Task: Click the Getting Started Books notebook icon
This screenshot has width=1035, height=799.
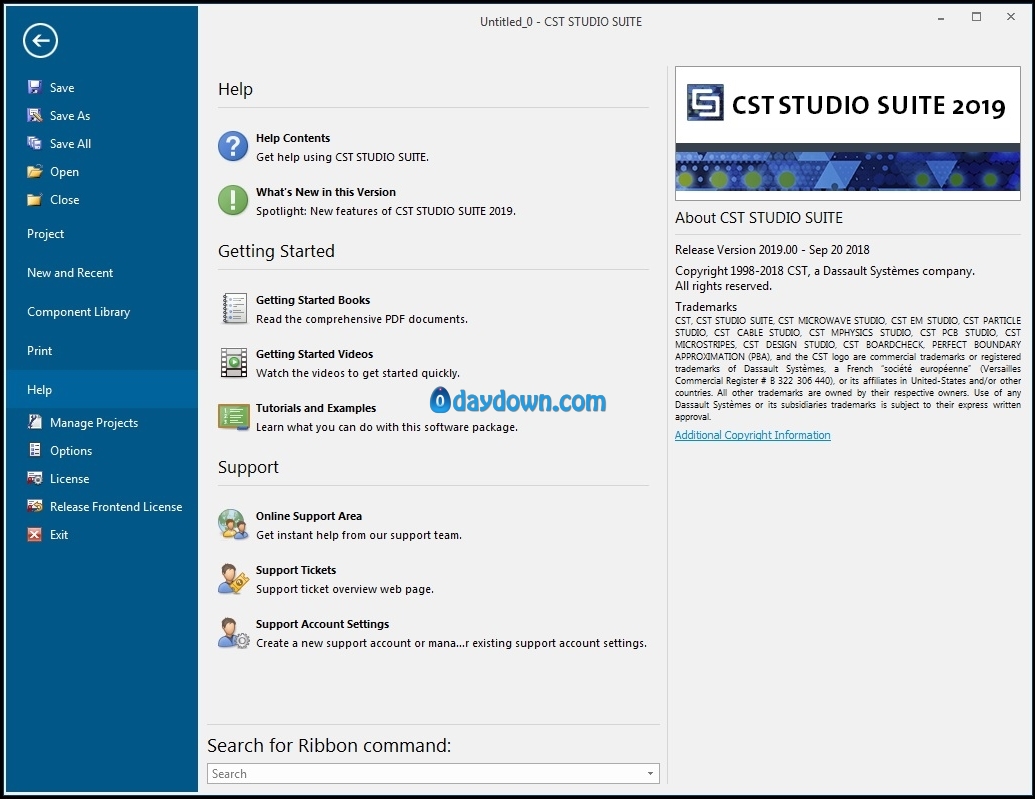Action: coord(234,308)
